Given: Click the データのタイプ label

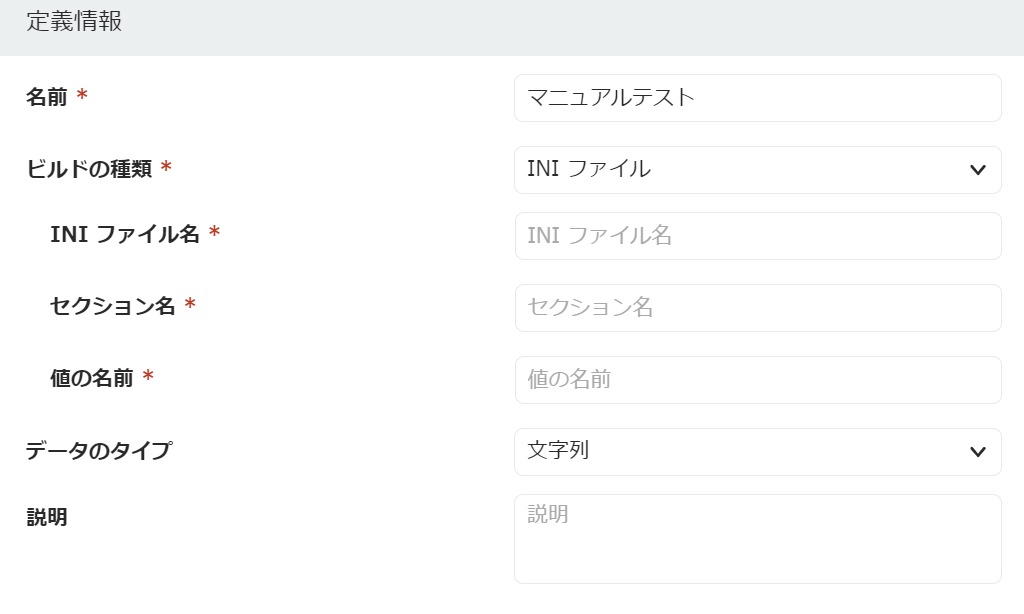Looking at the screenshot, I should click(98, 451).
